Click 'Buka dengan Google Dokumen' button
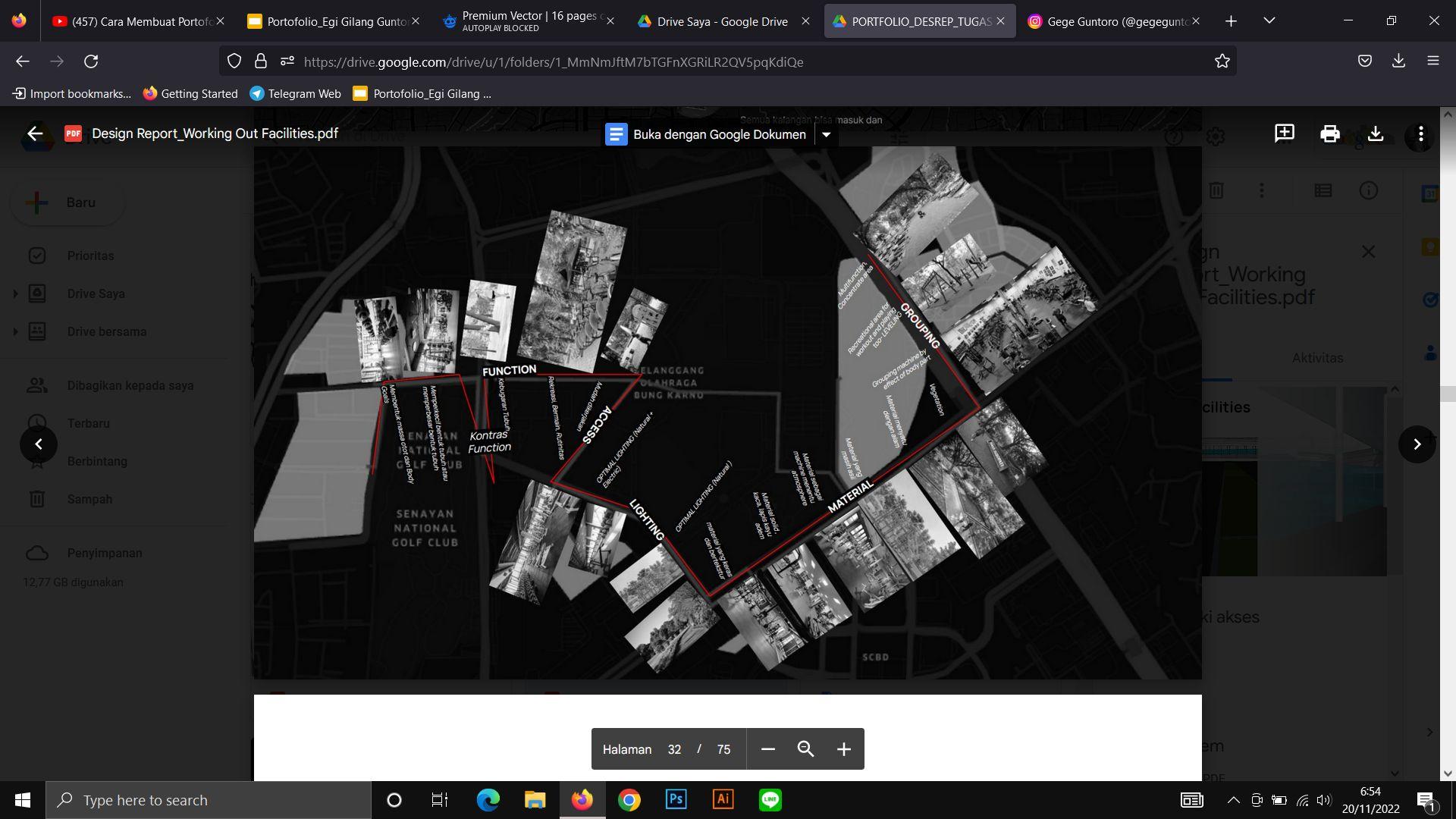 click(705, 135)
